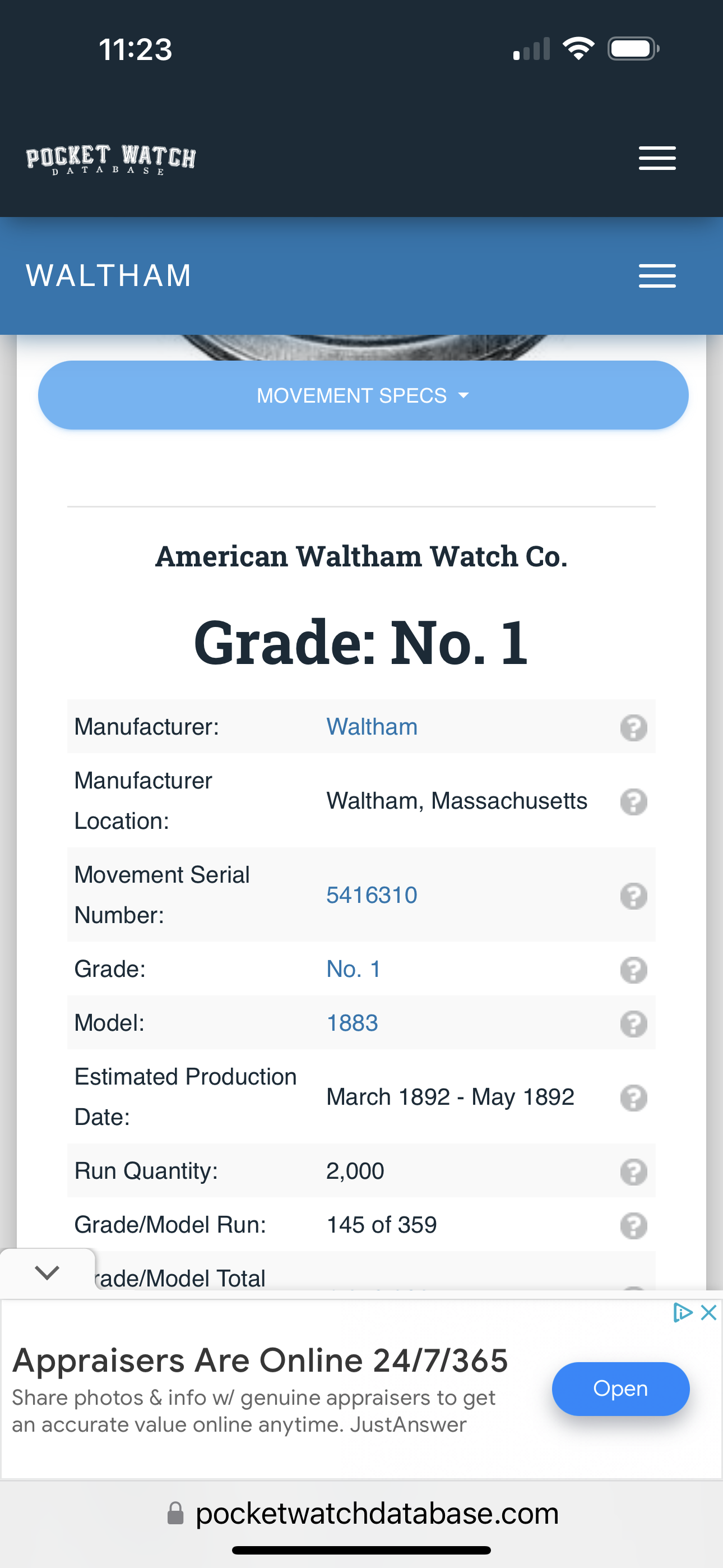Click help icon for Model row
723x1568 pixels.
click(x=633, y=1024)
